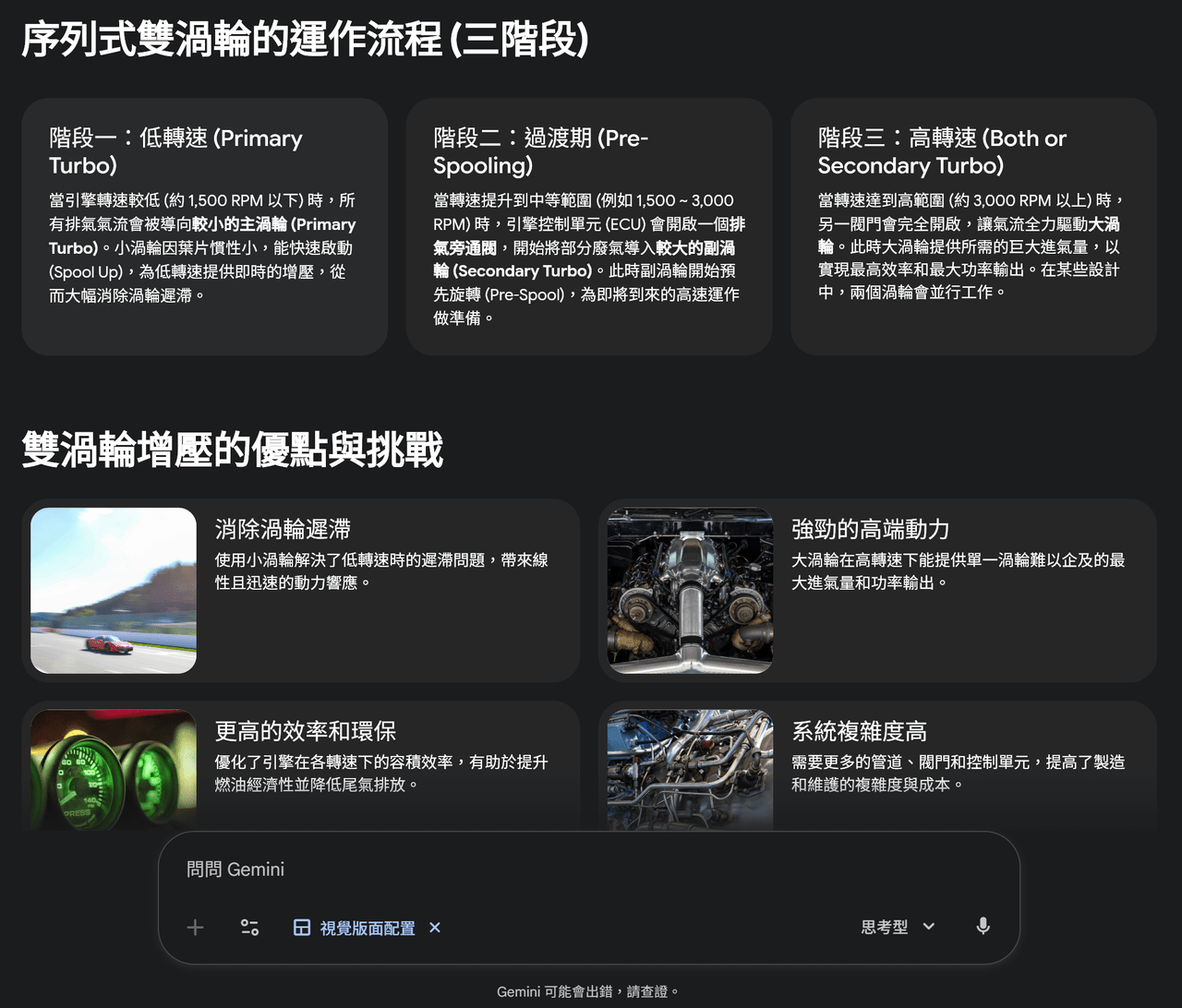Remove the 視覺版面配置 chip with X
Screen dimensions: 1182x1008
coord(435,928)
